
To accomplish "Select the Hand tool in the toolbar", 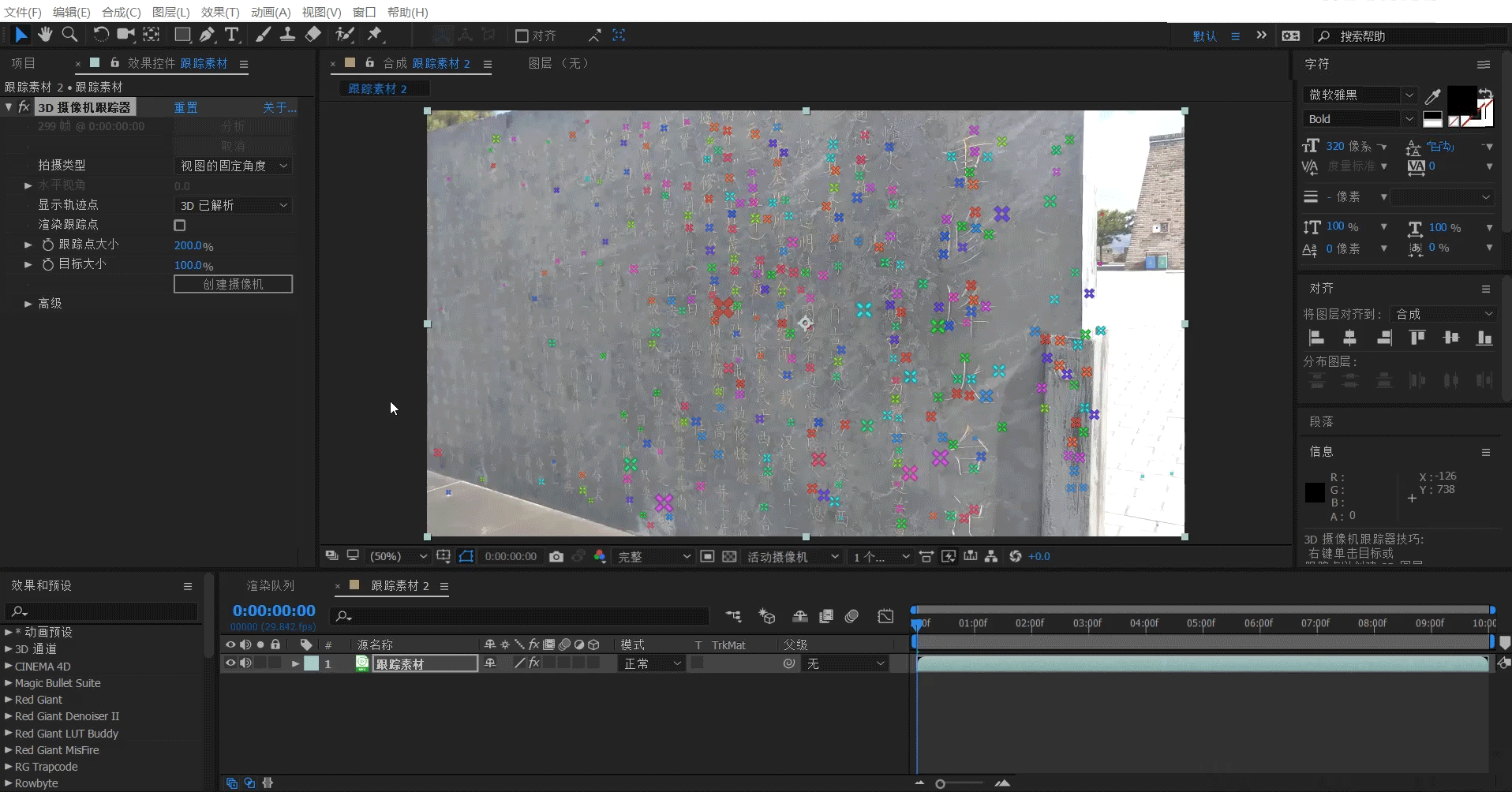I will pyautogui.click(x=45, y=35).
